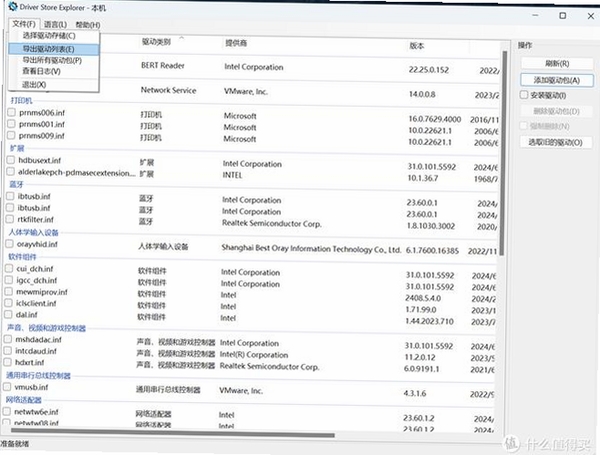Check the intcdaud.inf checkbox
The height and width of the screenshot is (455, 600).
click(8, 351)
